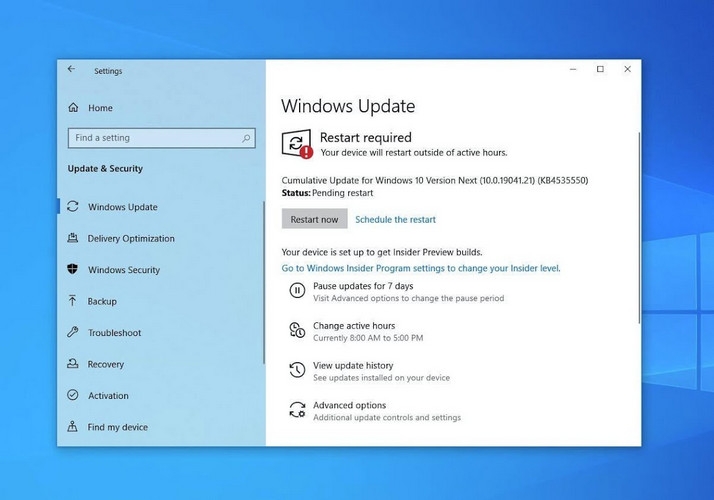Click the Restart required status icon

297,144
